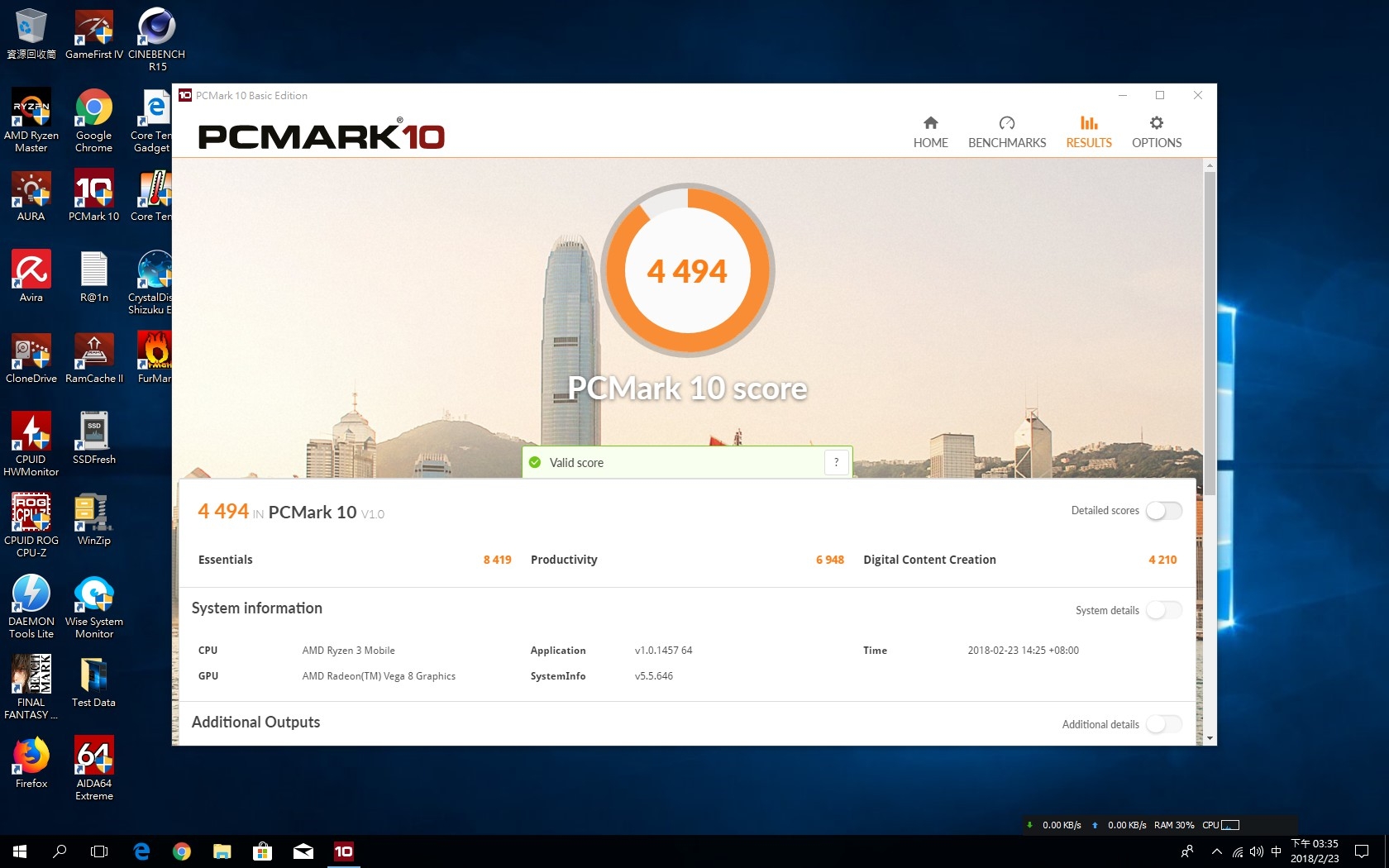Select the SSDFresh desktop icon
Viewport: 1389px width, 868px height.
coord(93,438)
